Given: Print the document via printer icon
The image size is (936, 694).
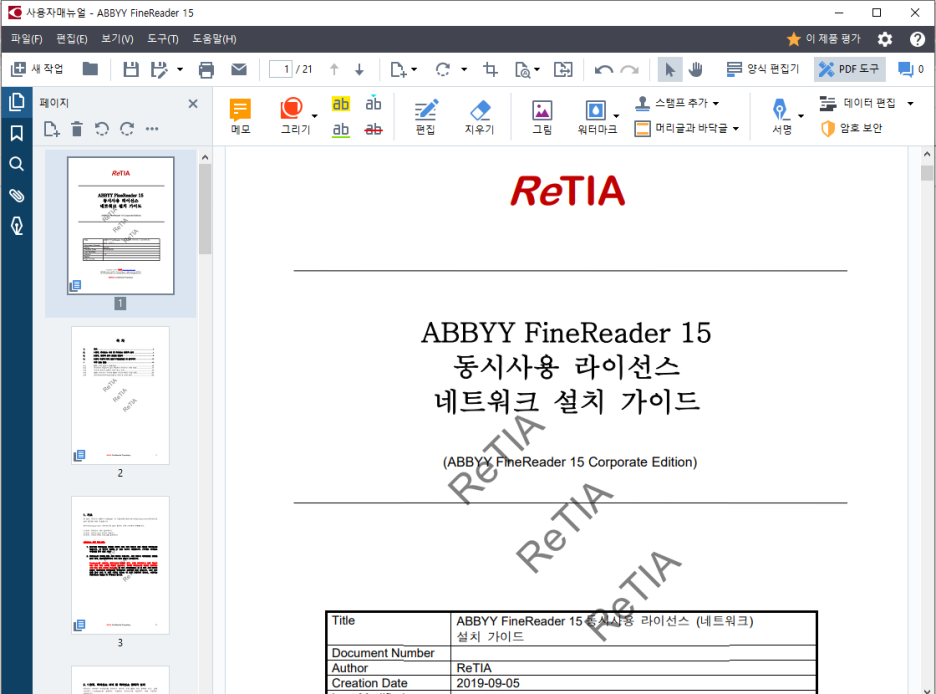Looking at the screenshot, I should click(207, 70).
